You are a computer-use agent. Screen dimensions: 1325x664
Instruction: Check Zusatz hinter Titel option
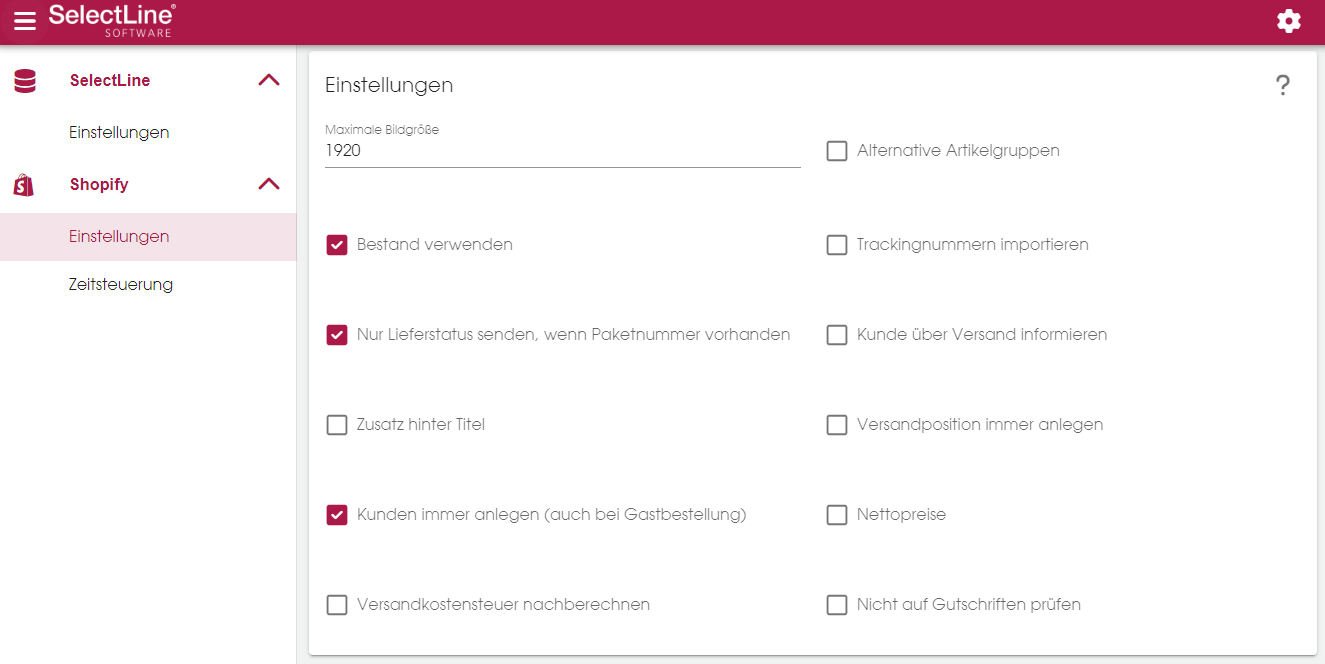337,425
